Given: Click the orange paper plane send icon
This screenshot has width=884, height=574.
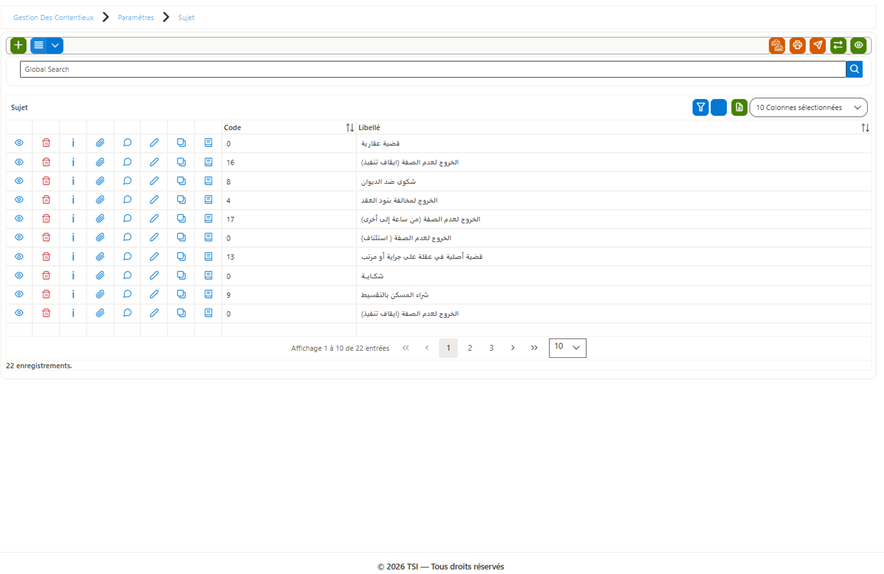Looking at the screenshot, I should [x=817, y=45].
